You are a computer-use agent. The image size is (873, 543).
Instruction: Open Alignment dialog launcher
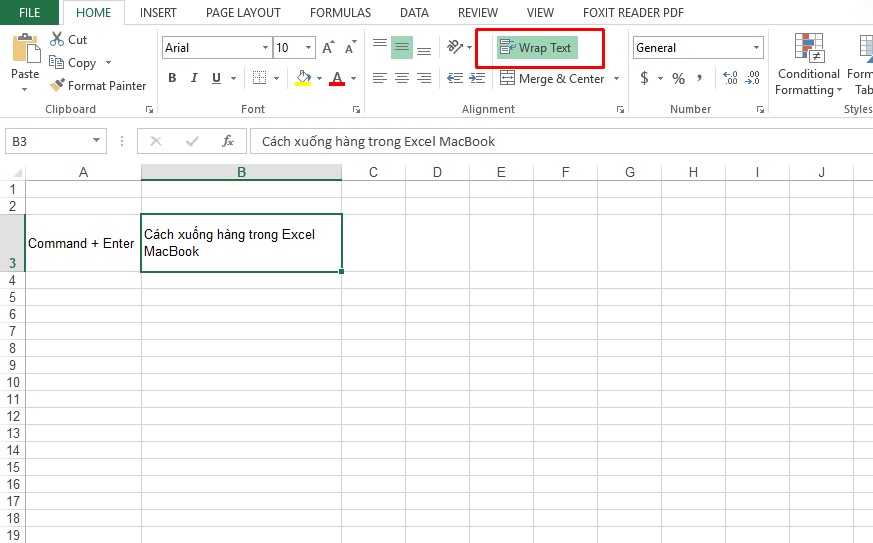point(620,110)
